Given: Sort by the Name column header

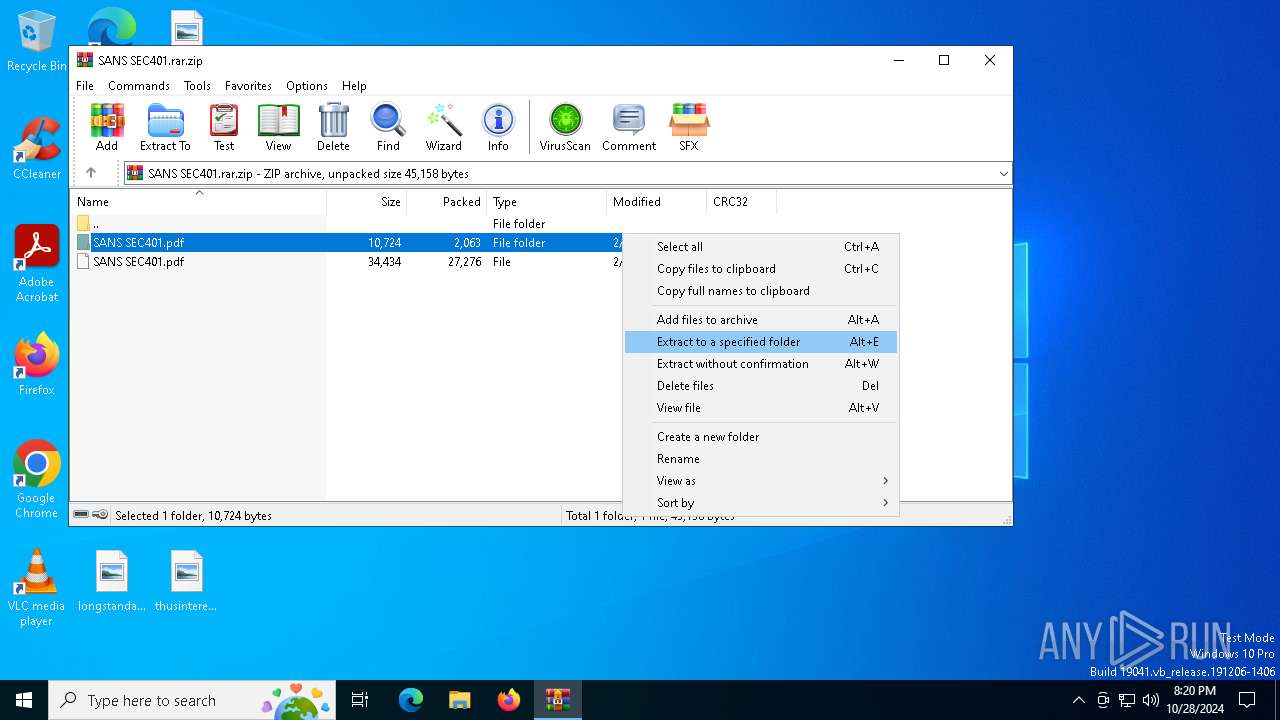Looking at the screenshot, I should click(198, 202).
